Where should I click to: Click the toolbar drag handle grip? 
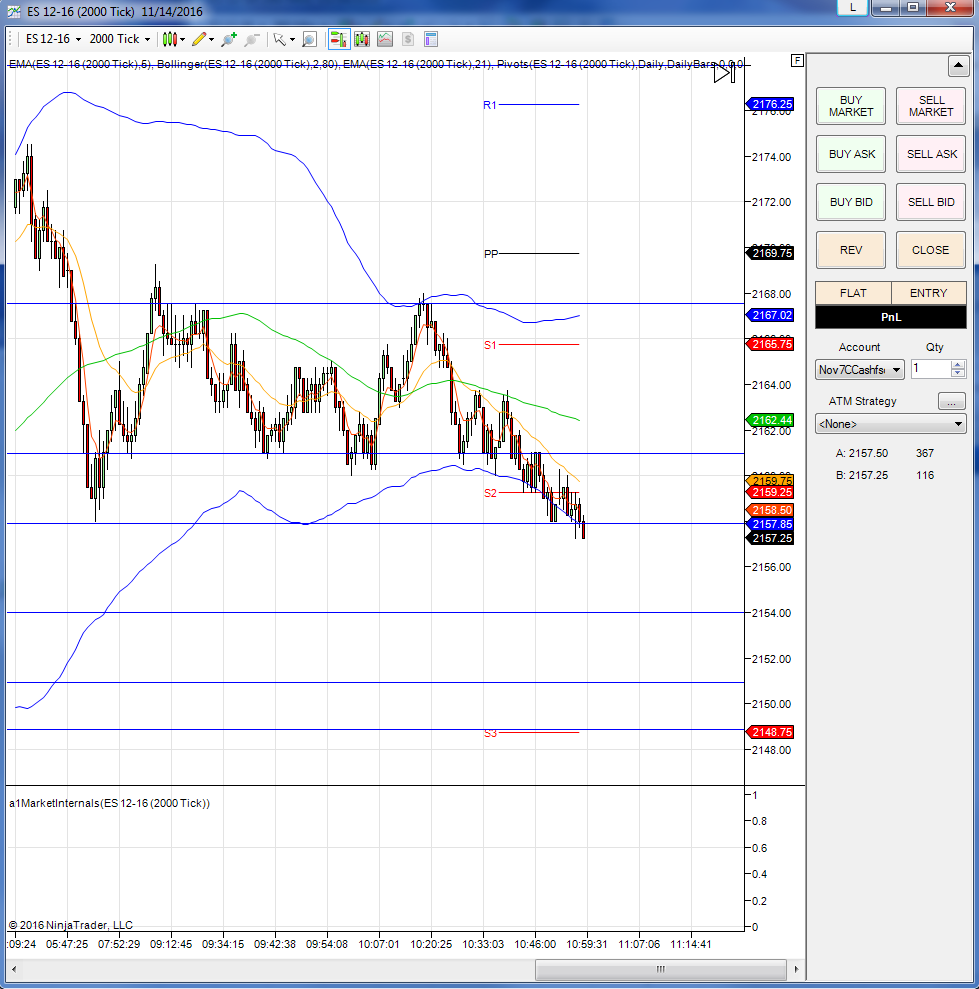10,39
